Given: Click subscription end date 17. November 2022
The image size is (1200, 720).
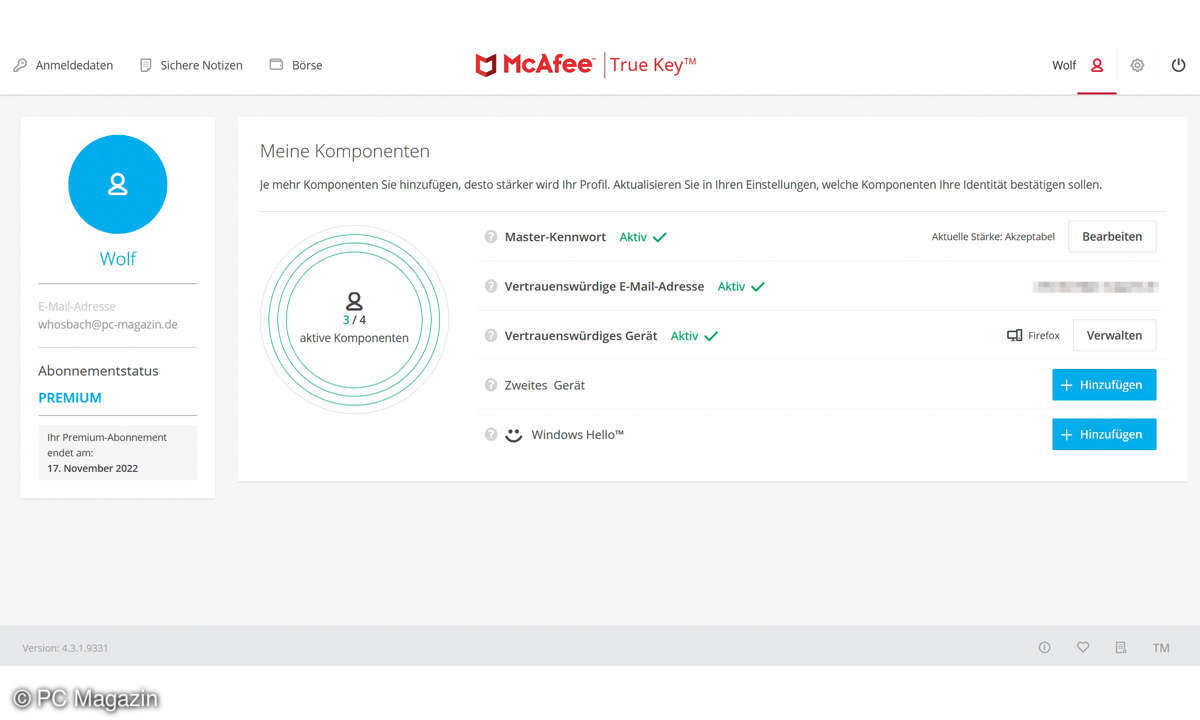Looking at the screenshot, I should (x=93, y=468).
